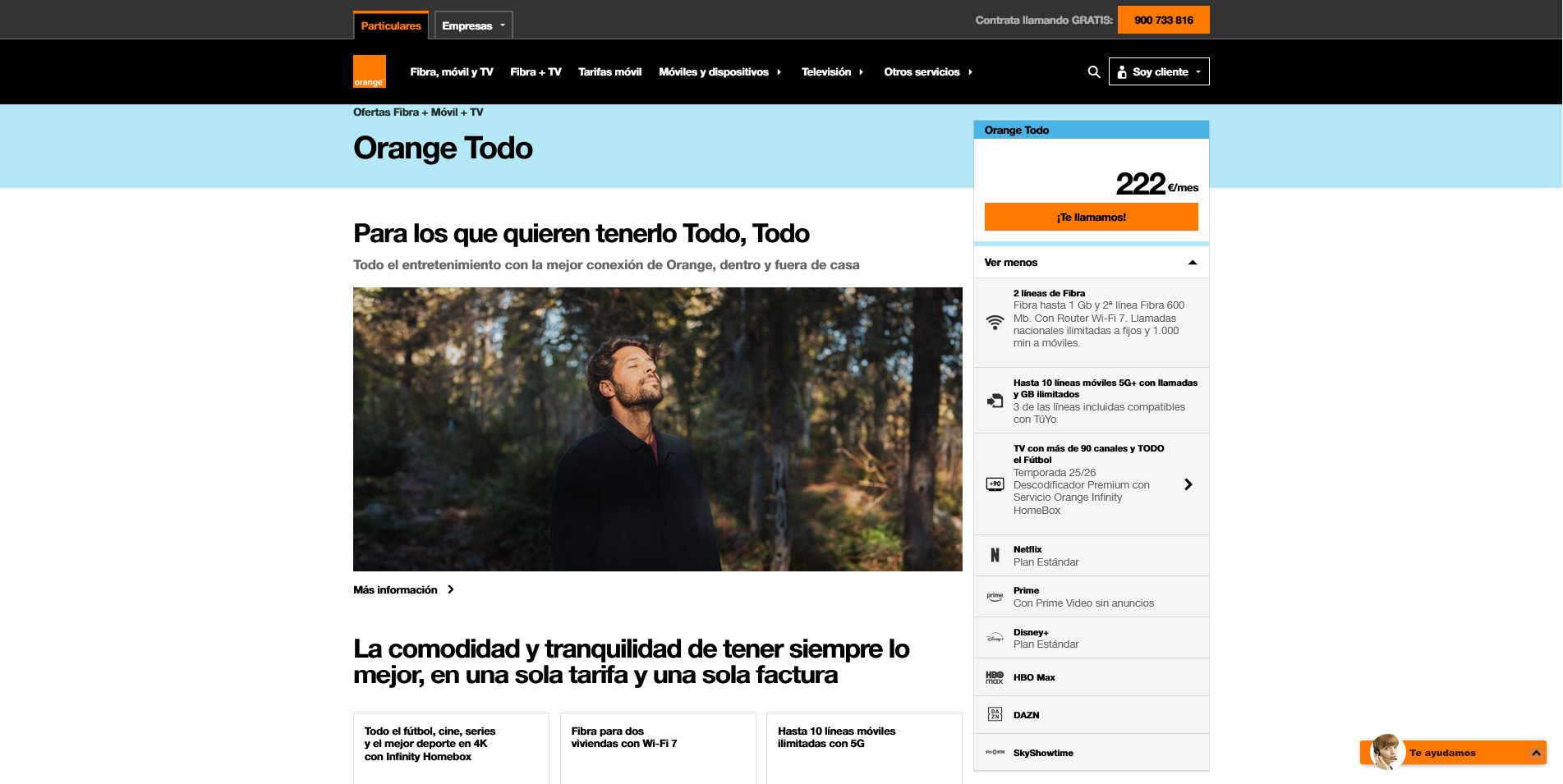Viewport: 1563px width, 784px height.
Task: Click the Netflix icon in sidebar
Action: 995,556
